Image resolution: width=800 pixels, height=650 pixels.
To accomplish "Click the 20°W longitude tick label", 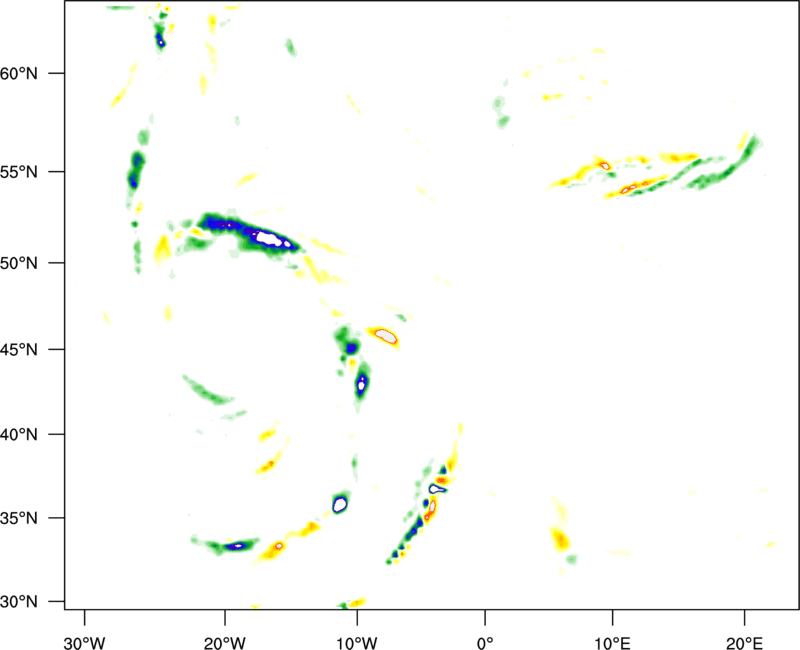I will 225,643.
